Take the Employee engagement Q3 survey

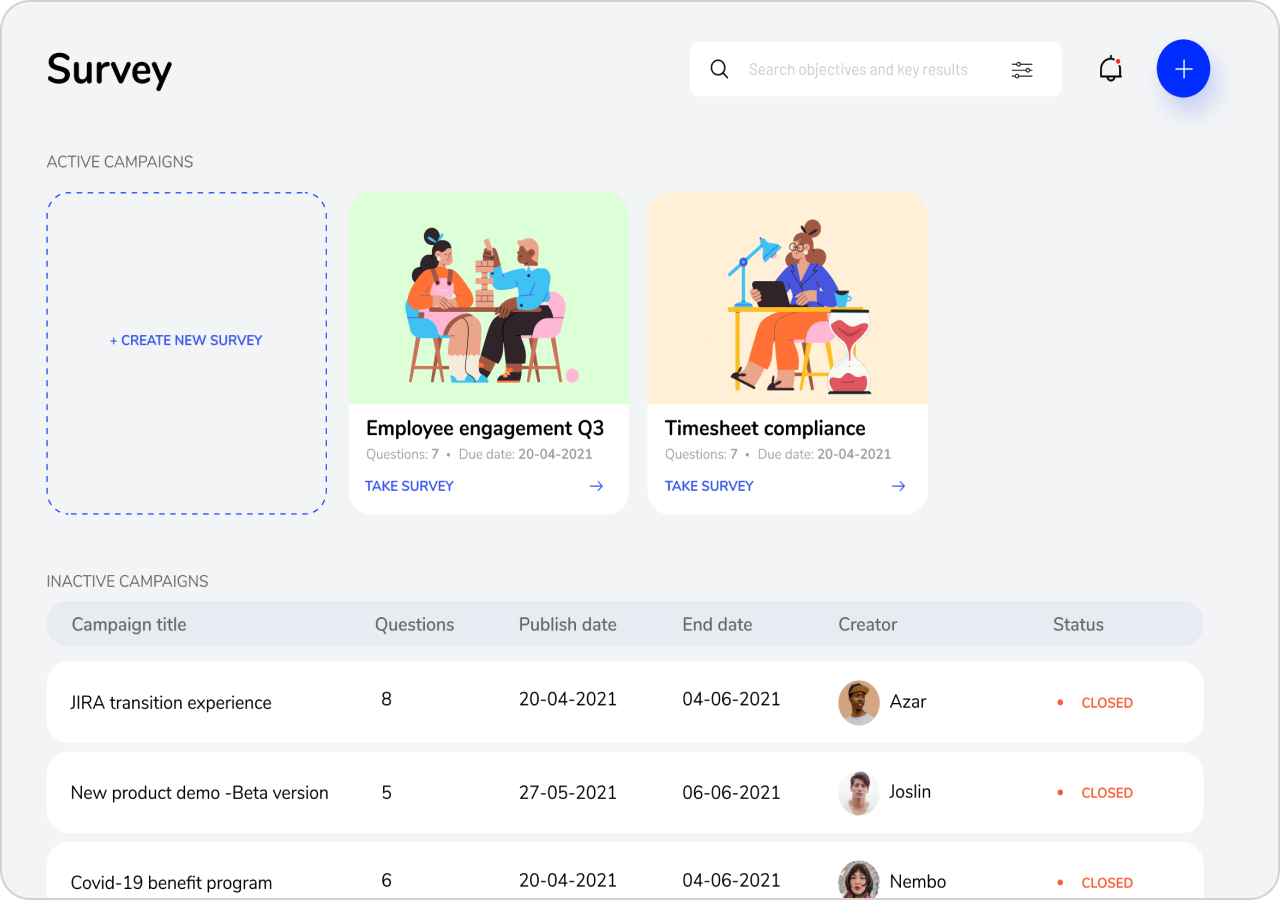pyautogui.click(x=409, y=486)
